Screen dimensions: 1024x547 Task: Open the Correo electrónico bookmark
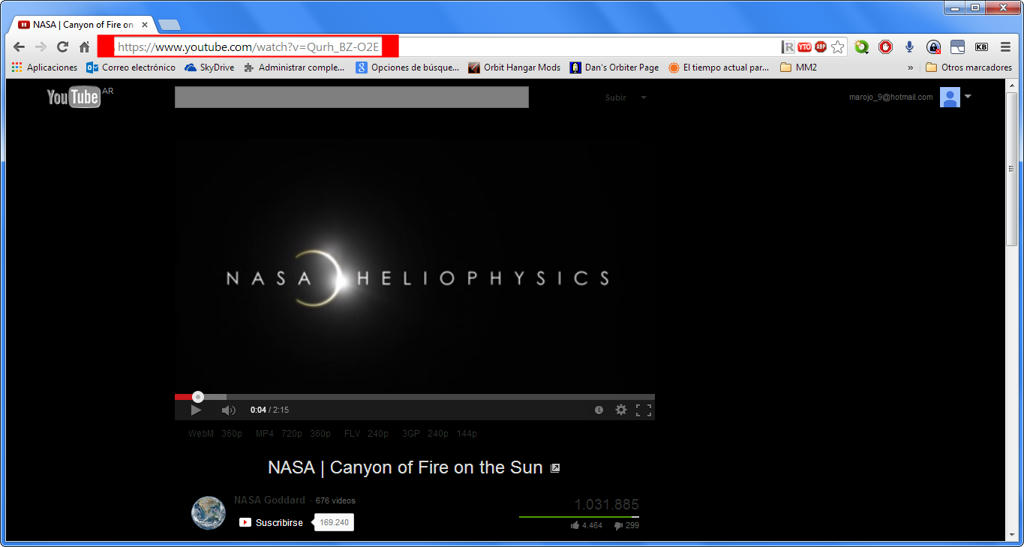pos(131,67)
